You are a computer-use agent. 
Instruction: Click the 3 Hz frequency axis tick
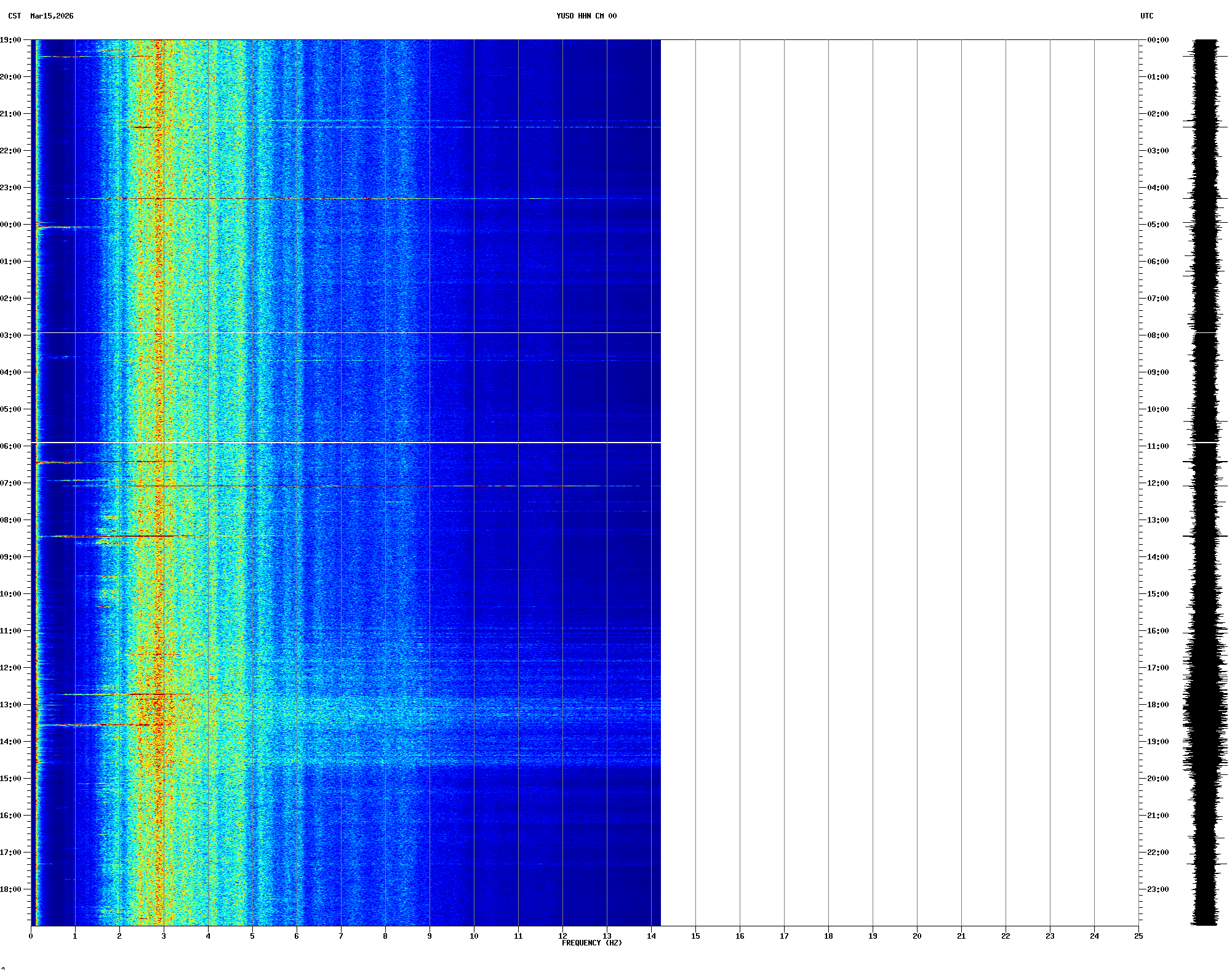pos(164,936)
